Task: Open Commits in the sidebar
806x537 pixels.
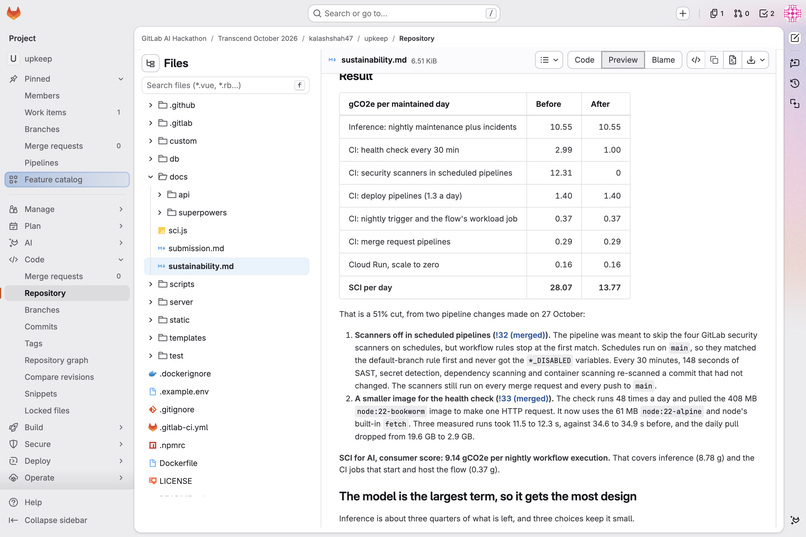Action: tap(67, 326)
